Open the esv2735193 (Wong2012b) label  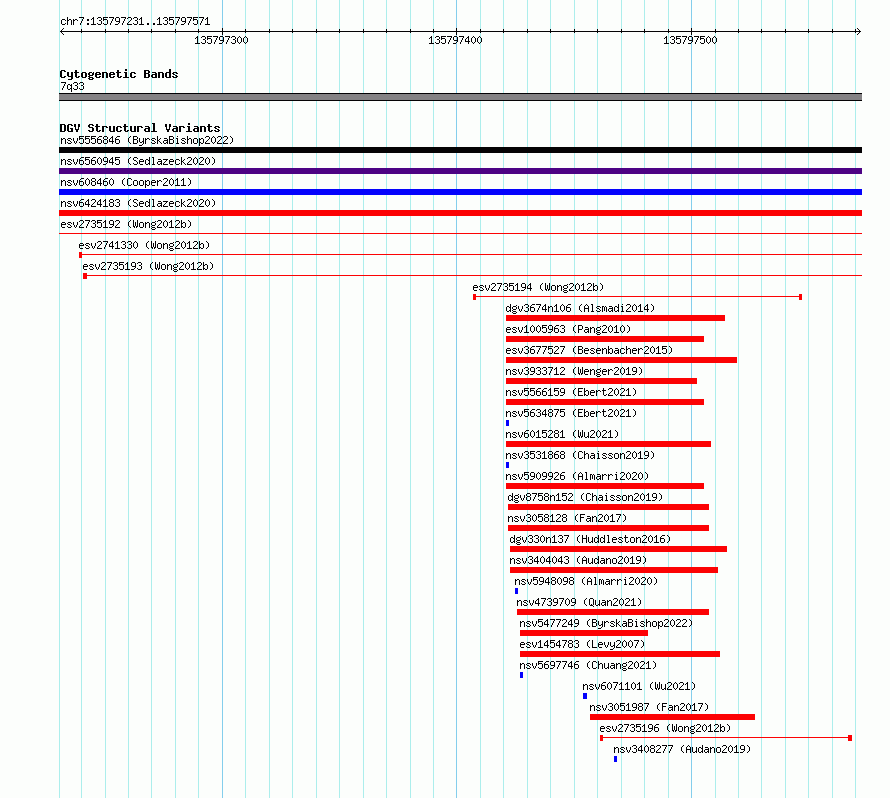pyautogui.click(x=148, y=266)
